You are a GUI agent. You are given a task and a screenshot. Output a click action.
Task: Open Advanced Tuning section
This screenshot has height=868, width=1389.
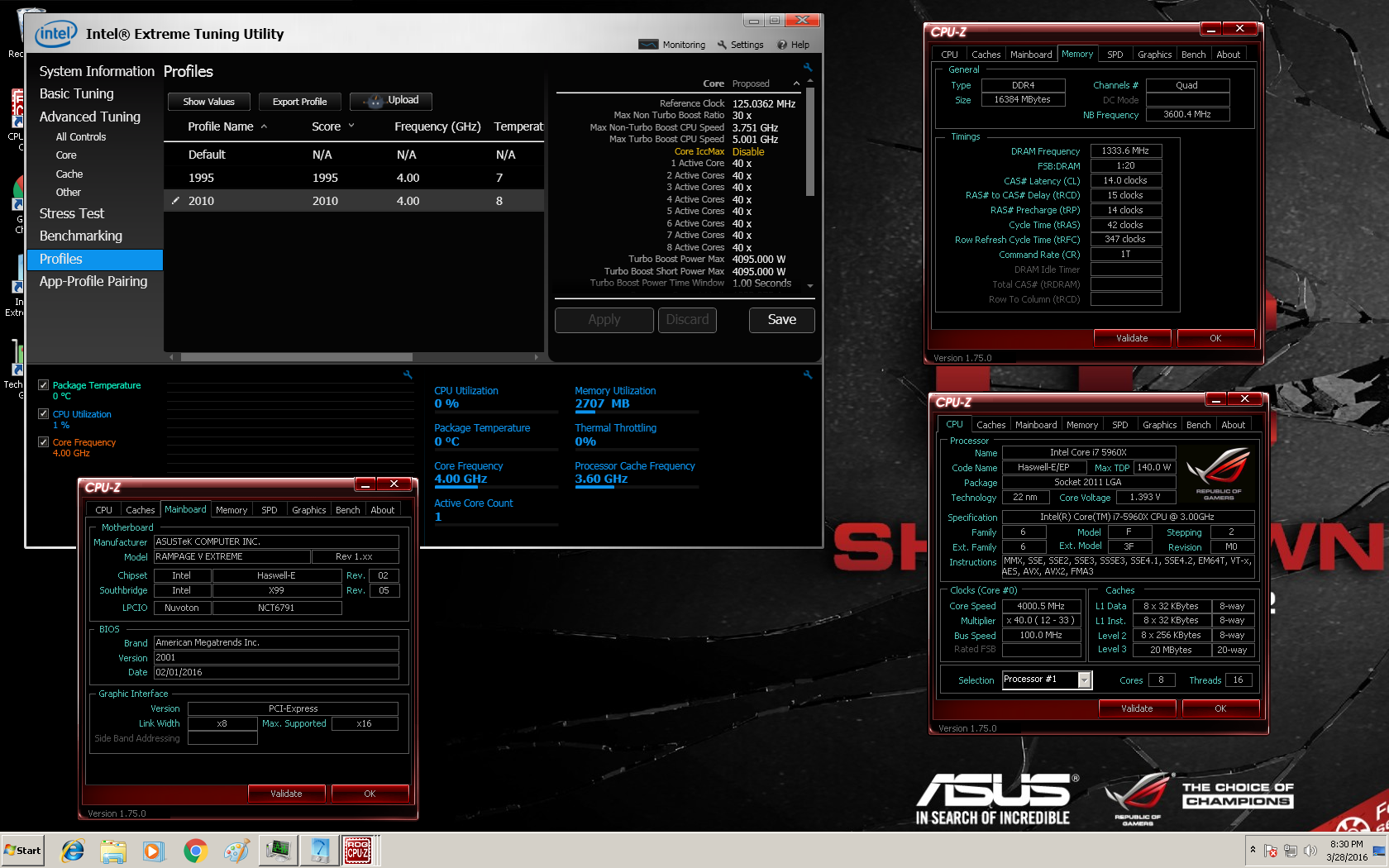(x=90, y=117)
